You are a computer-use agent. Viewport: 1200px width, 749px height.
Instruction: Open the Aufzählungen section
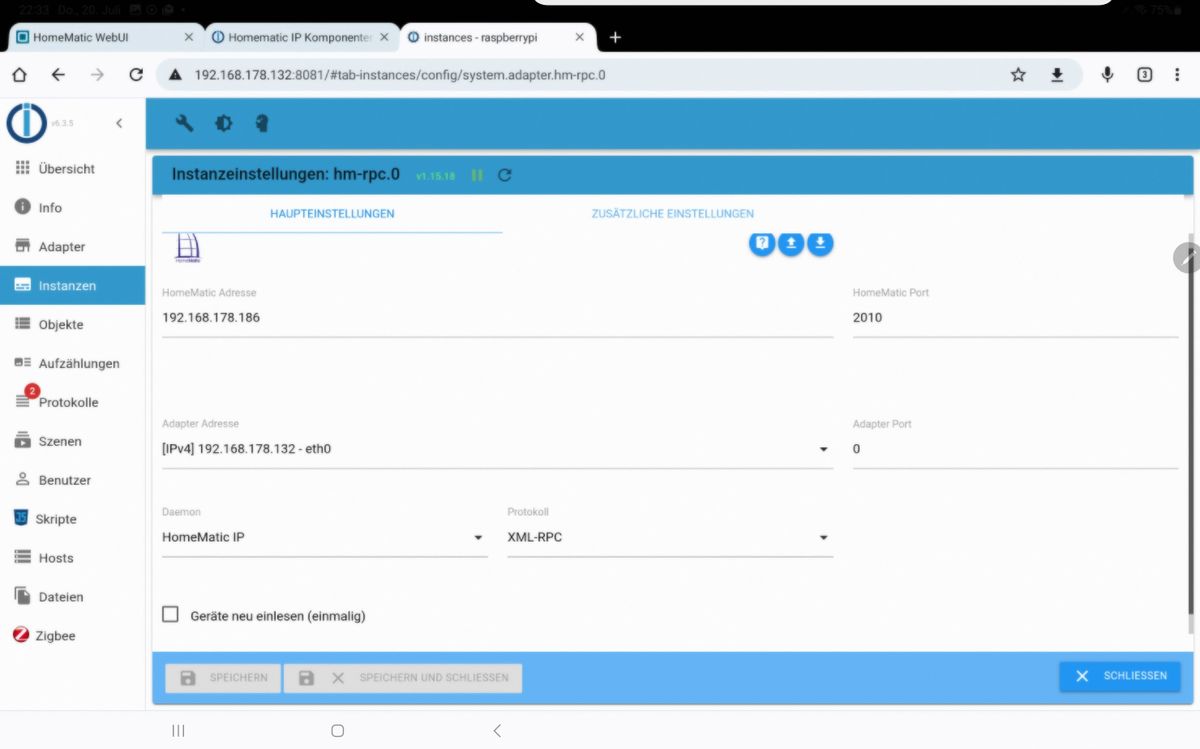pos(72,364)
